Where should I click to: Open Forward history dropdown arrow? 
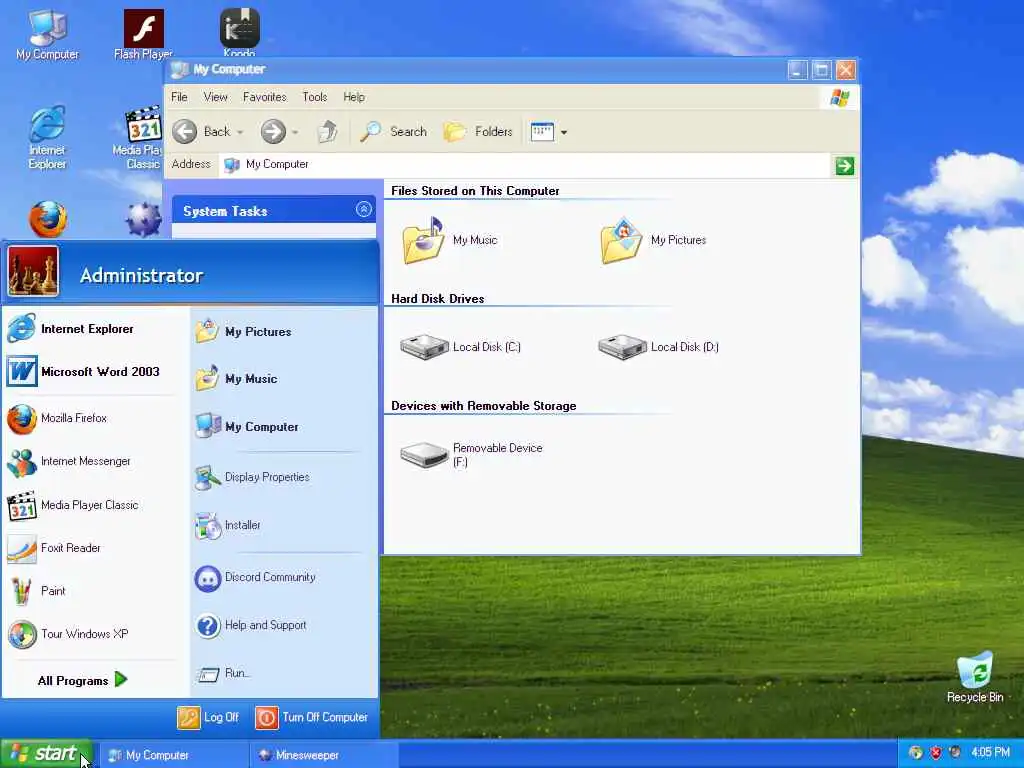click(x=295, y=133)
